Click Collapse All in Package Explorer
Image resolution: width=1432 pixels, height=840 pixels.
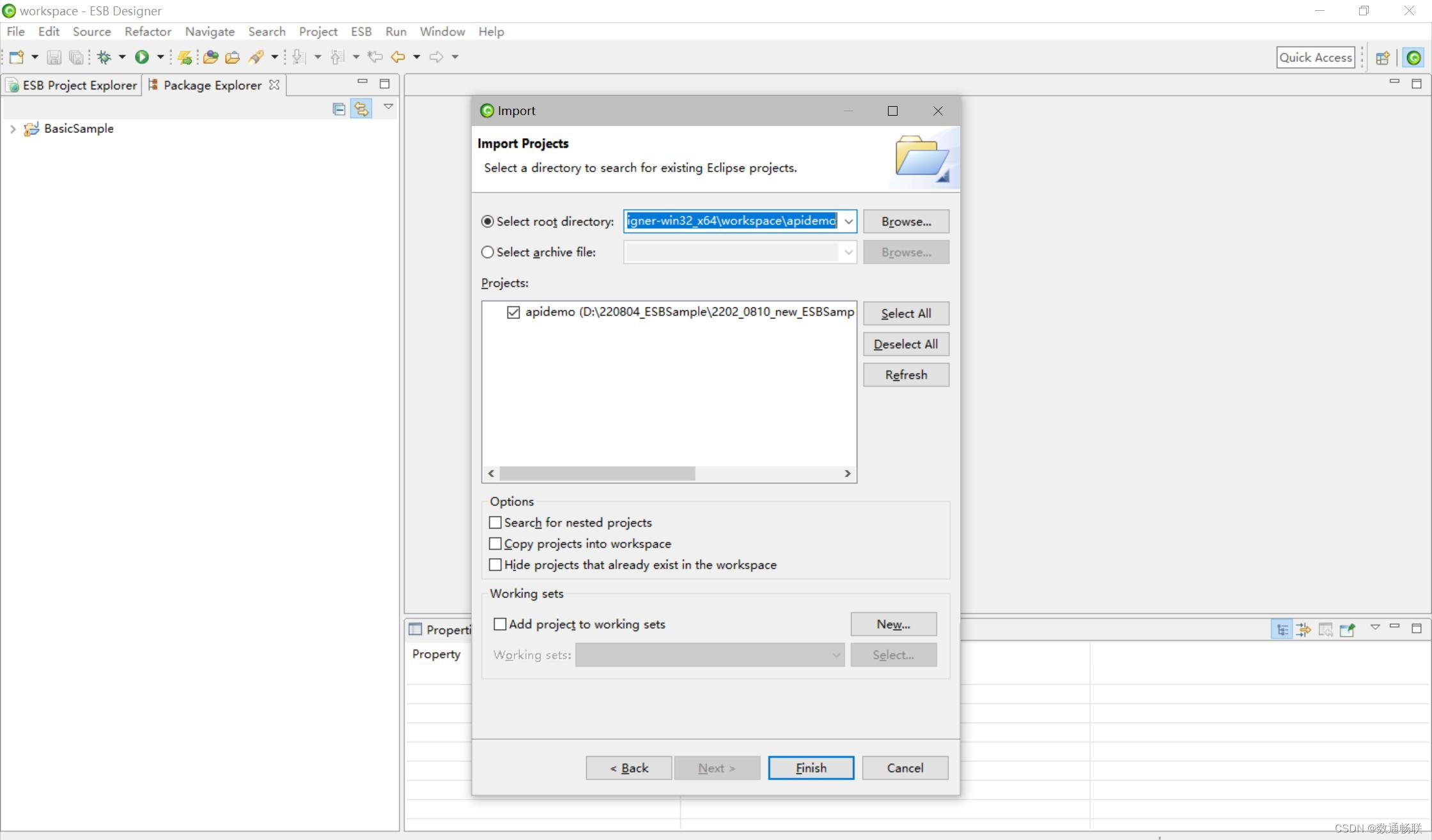click(339, 109)
